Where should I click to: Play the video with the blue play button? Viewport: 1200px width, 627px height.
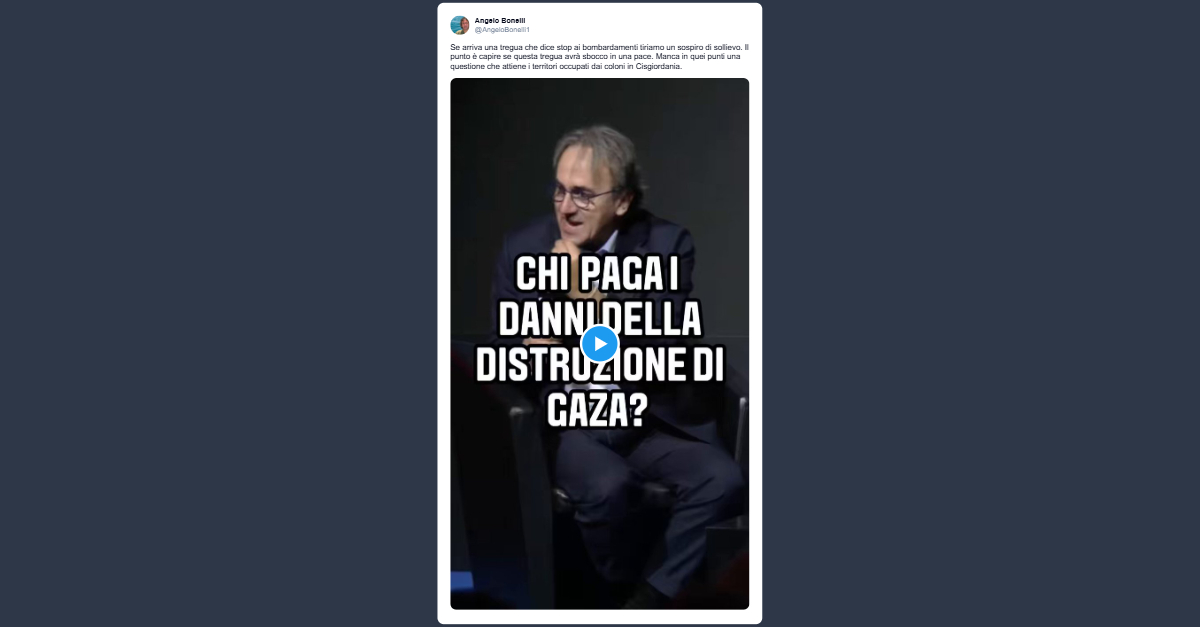(599, 344)
